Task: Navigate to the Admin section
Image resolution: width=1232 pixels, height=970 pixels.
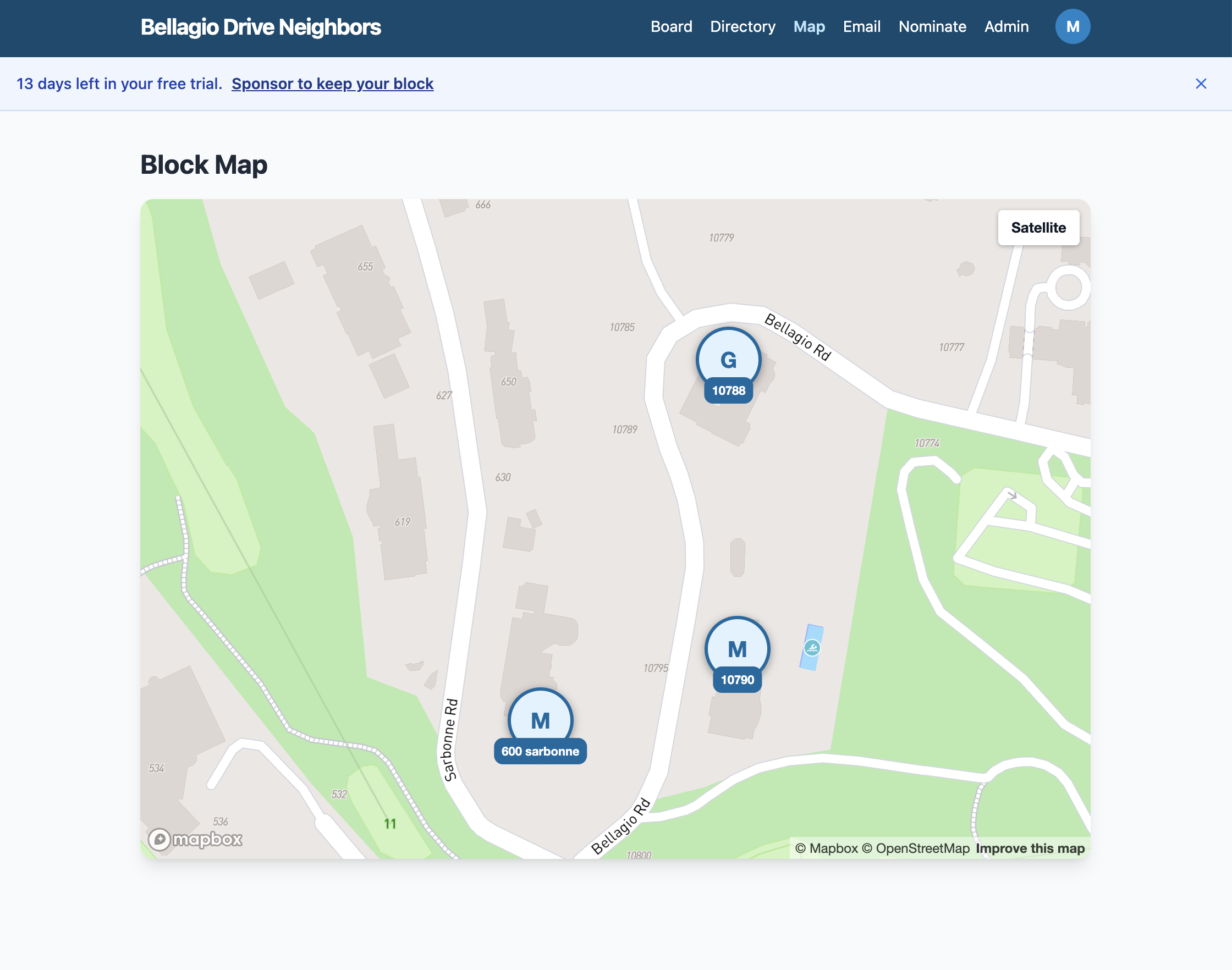Action: 1006,26
